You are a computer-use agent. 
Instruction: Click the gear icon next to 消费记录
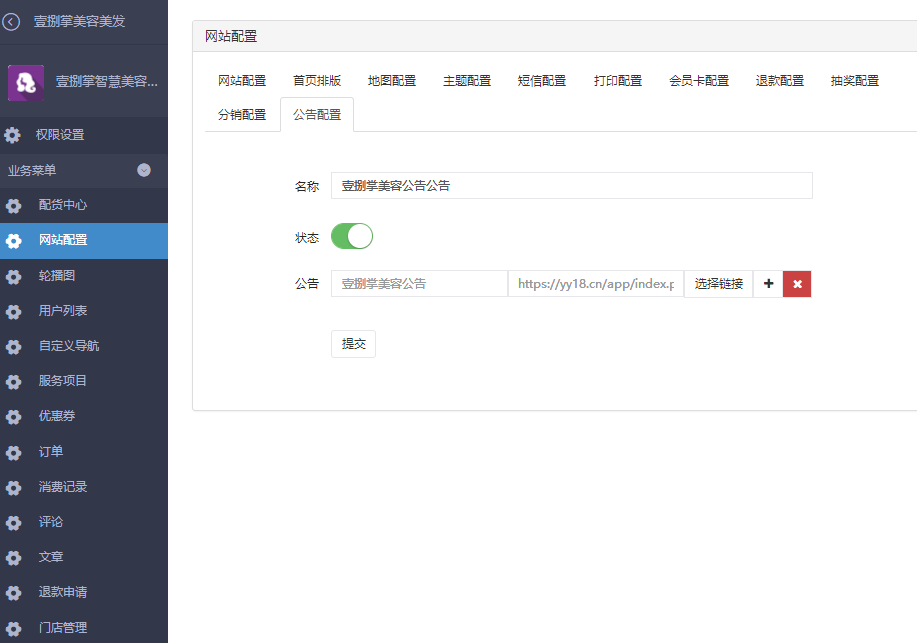[13, 487]
